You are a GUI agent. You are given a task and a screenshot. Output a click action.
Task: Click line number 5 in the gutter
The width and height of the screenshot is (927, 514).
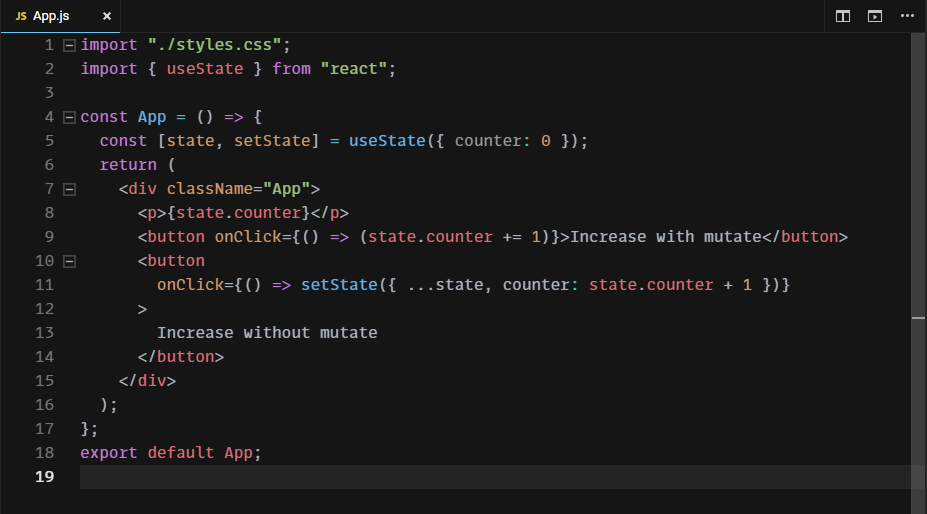49,141
